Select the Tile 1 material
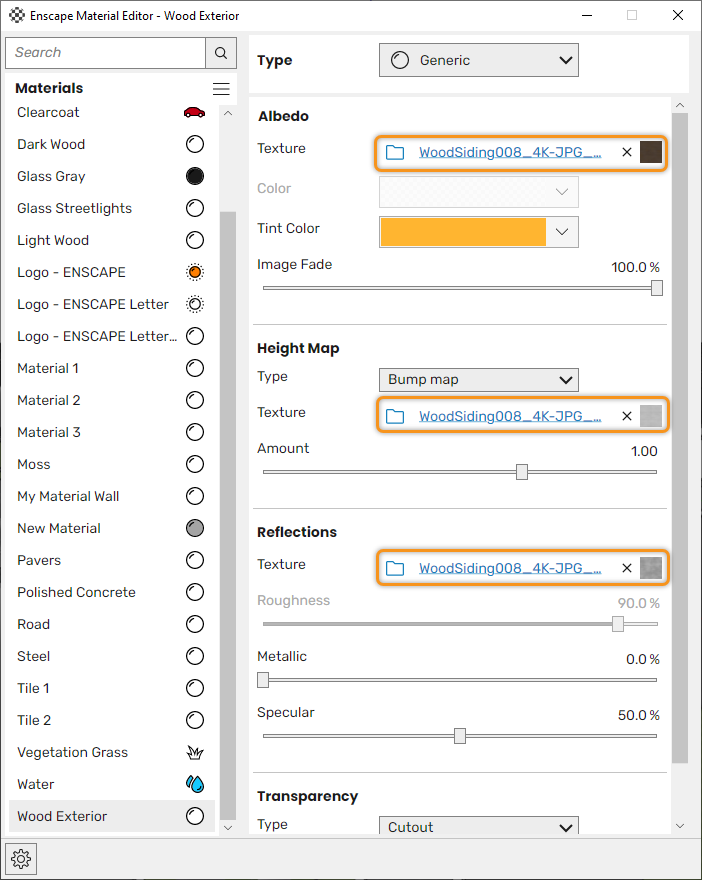The image size is (702, 880). pos(112,688)
